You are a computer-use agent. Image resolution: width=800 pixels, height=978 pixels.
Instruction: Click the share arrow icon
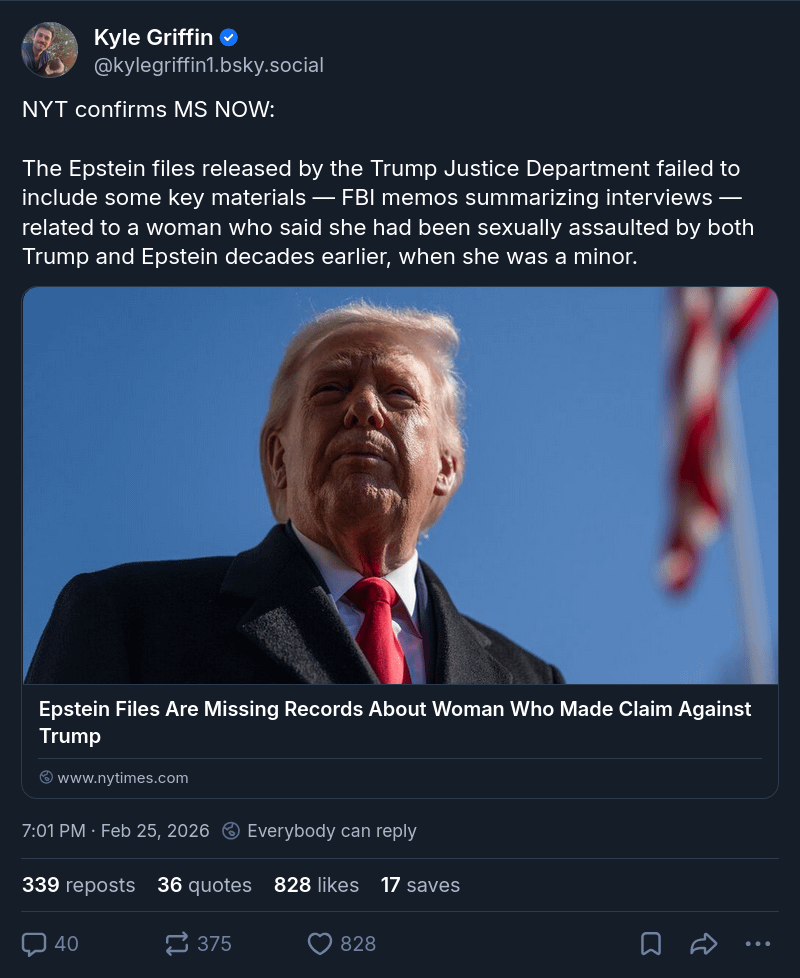pos(704,944)
